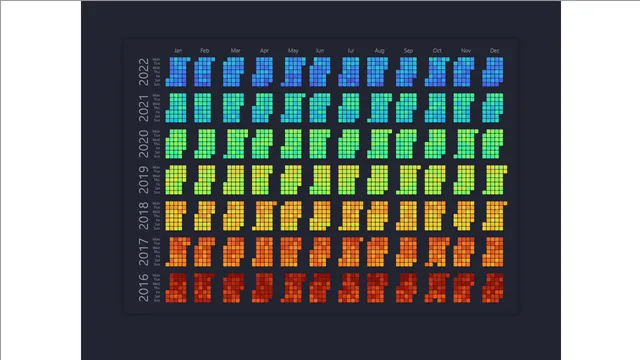This screenshot has width=640, height=360.
Task: Select the 2017 year label
Action: pyautogui.click(x=144, y=252)
